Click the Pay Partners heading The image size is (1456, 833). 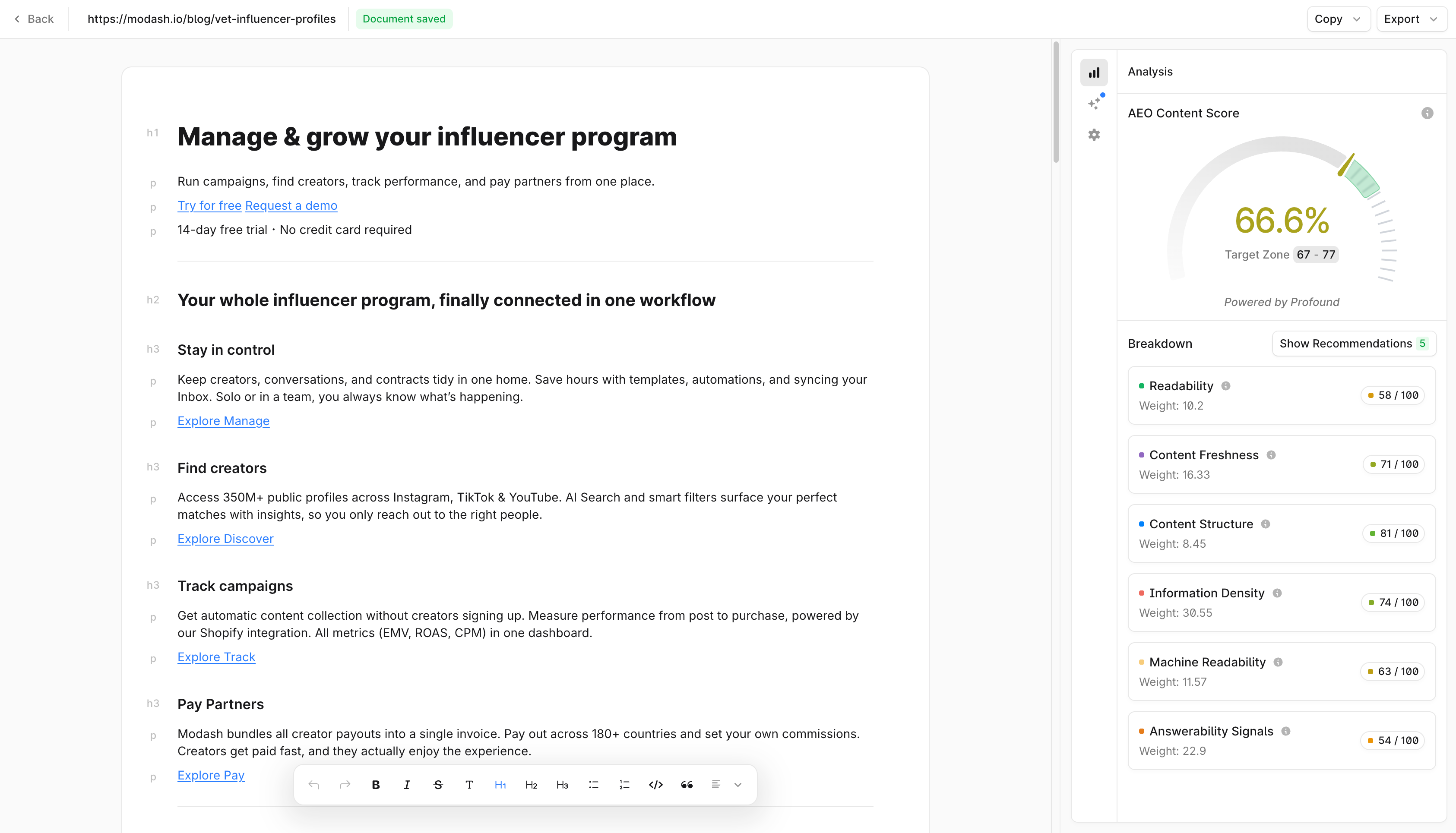point(220,704)
